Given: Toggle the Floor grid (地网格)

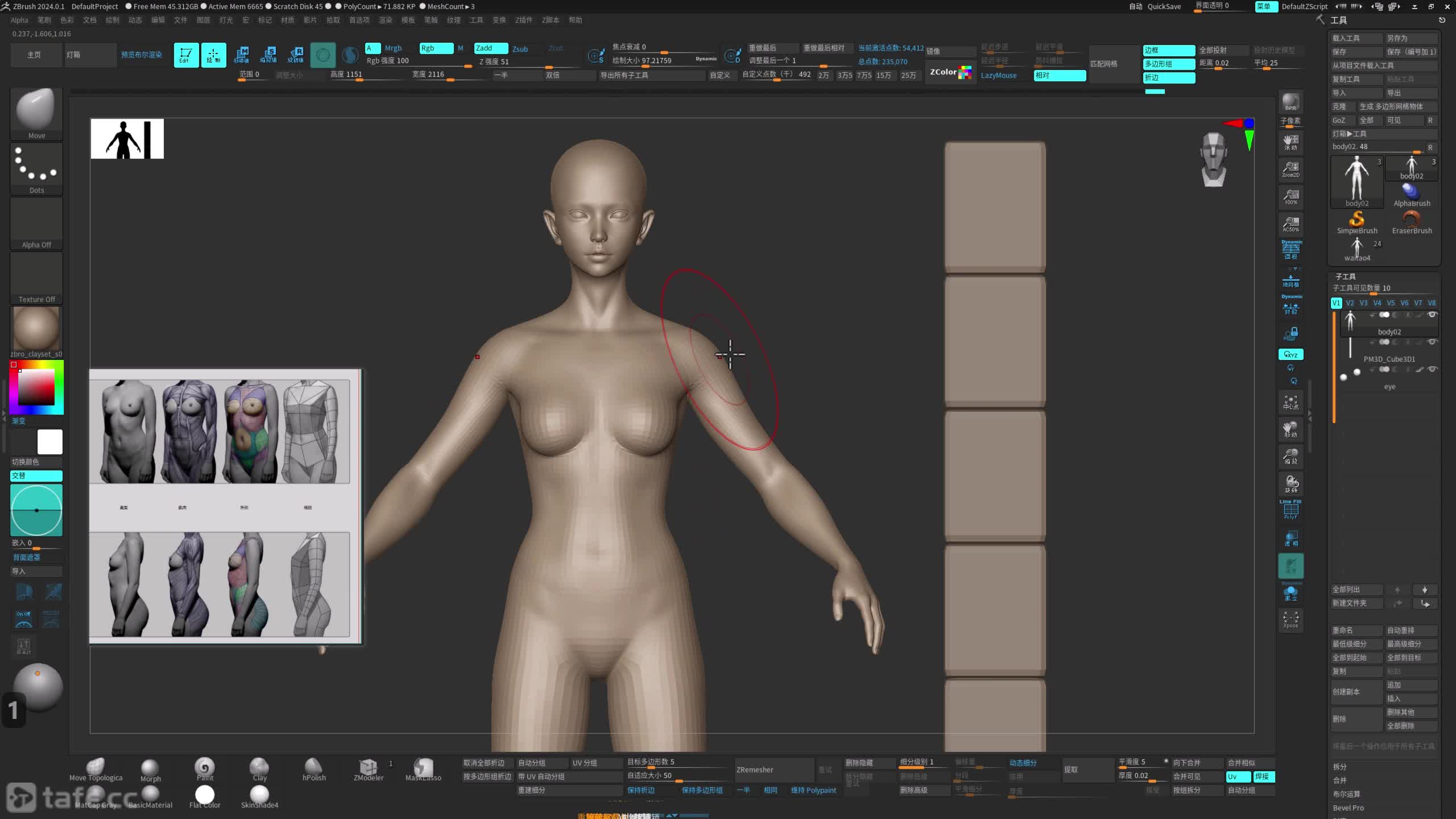Looking at the screenshot, I should tap(1290, 279).
